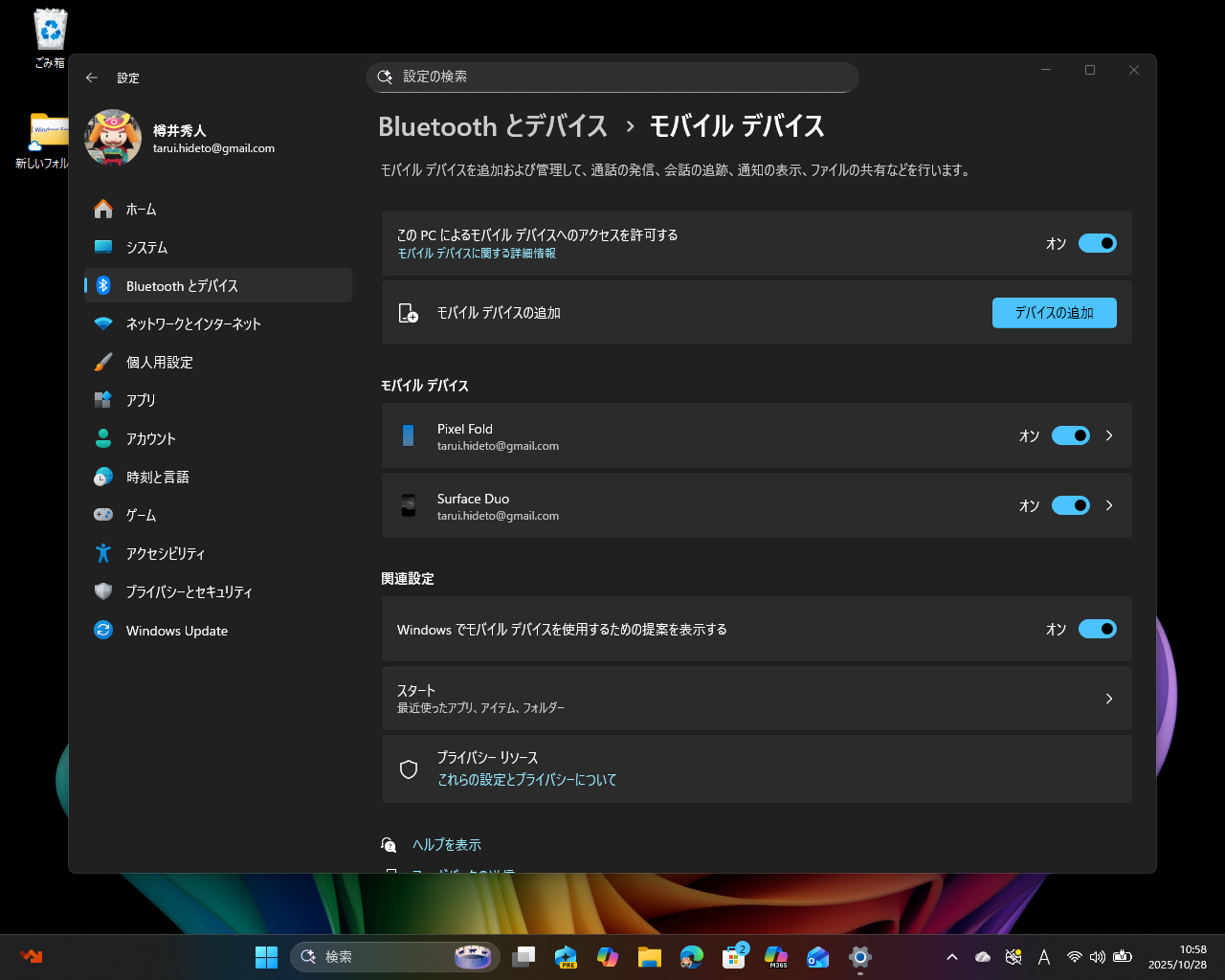Click the ヘルプを表示 help icon

point(389,845)
